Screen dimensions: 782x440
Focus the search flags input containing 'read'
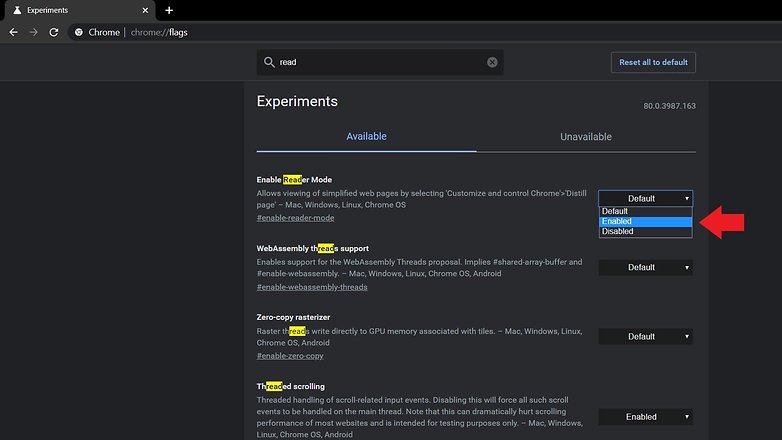(380, 62)
